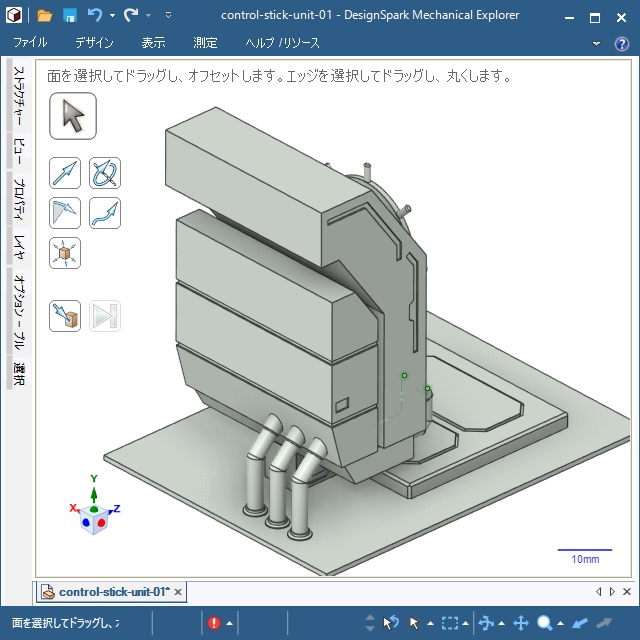Click the Up To face tool
Viewport: 640px width, 640px height.
pyautogui.click(x=65, y=316)
